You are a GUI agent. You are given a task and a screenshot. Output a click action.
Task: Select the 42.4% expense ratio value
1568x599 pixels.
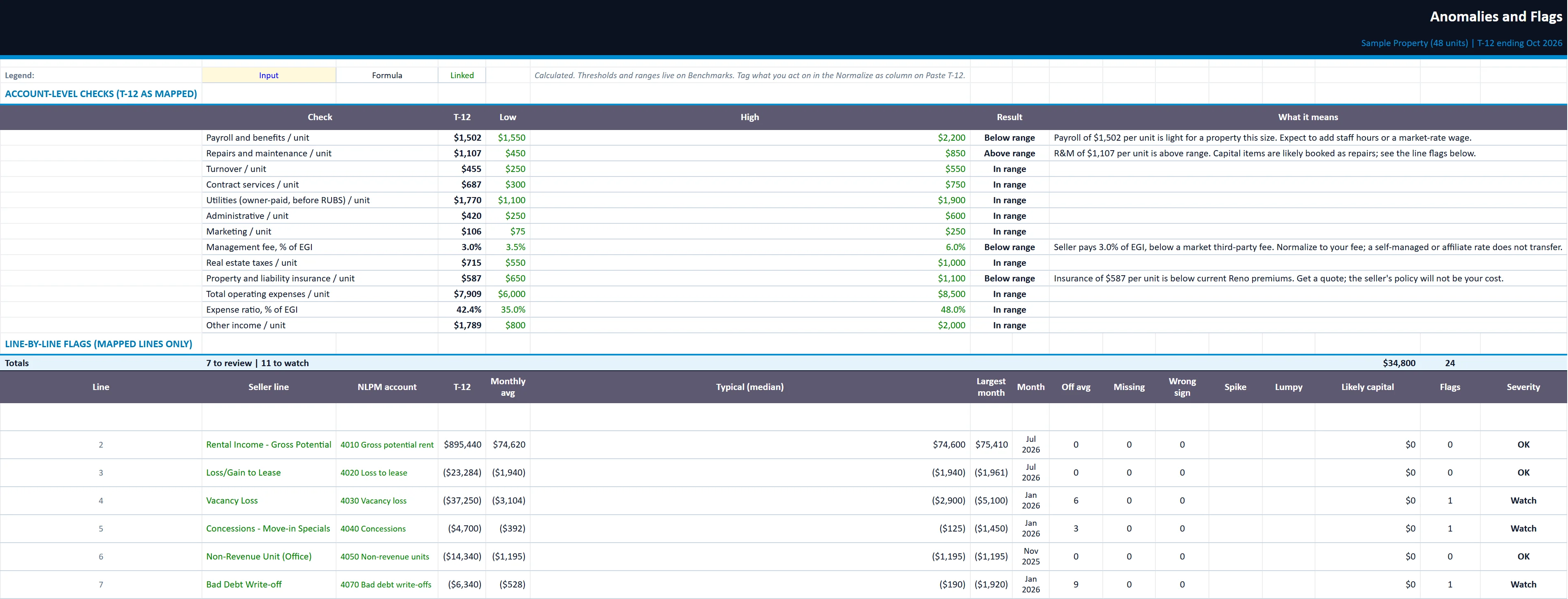pyautogui.click(x=469, y=310)
